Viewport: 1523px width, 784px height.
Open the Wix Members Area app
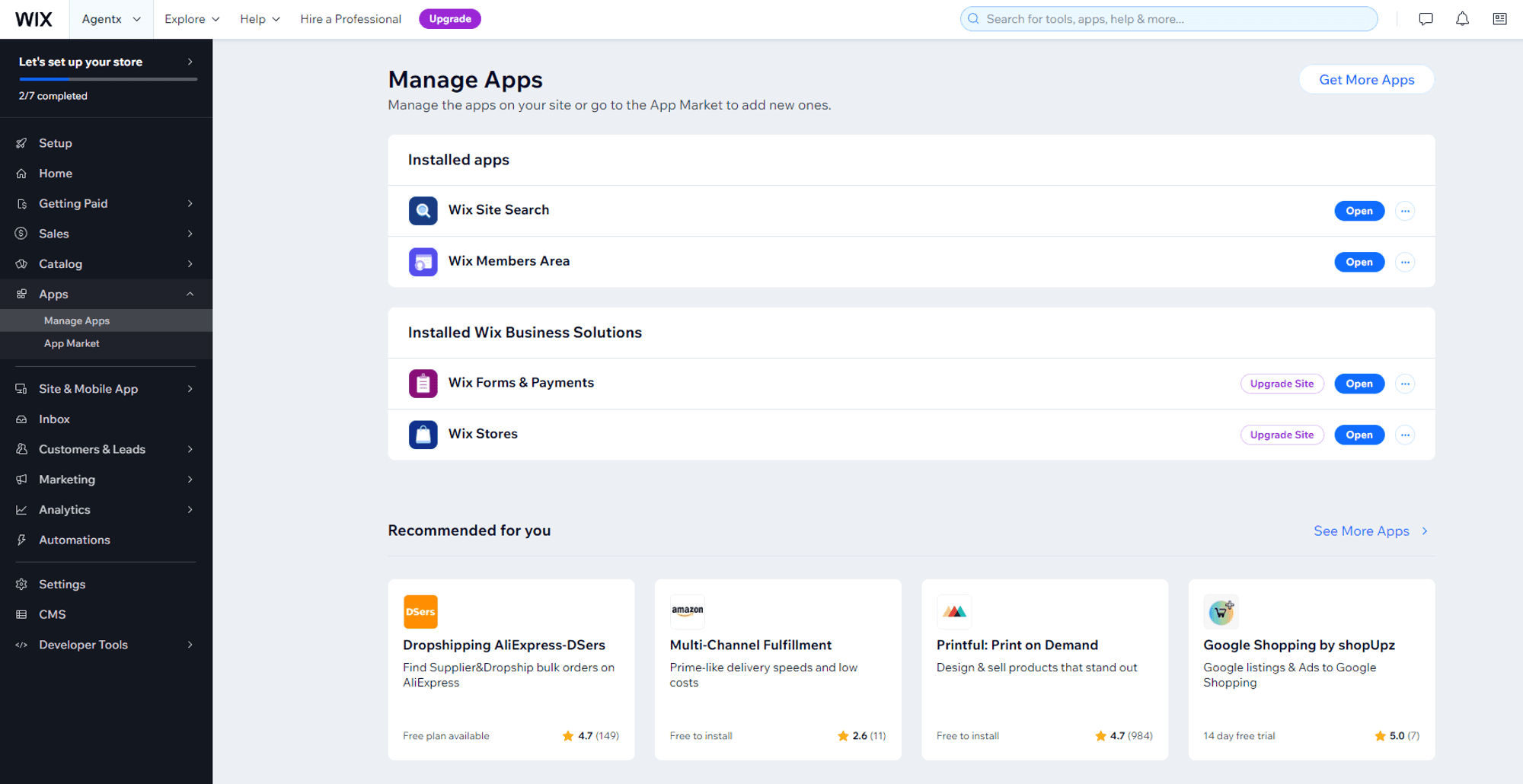[x=1359, y=262]
